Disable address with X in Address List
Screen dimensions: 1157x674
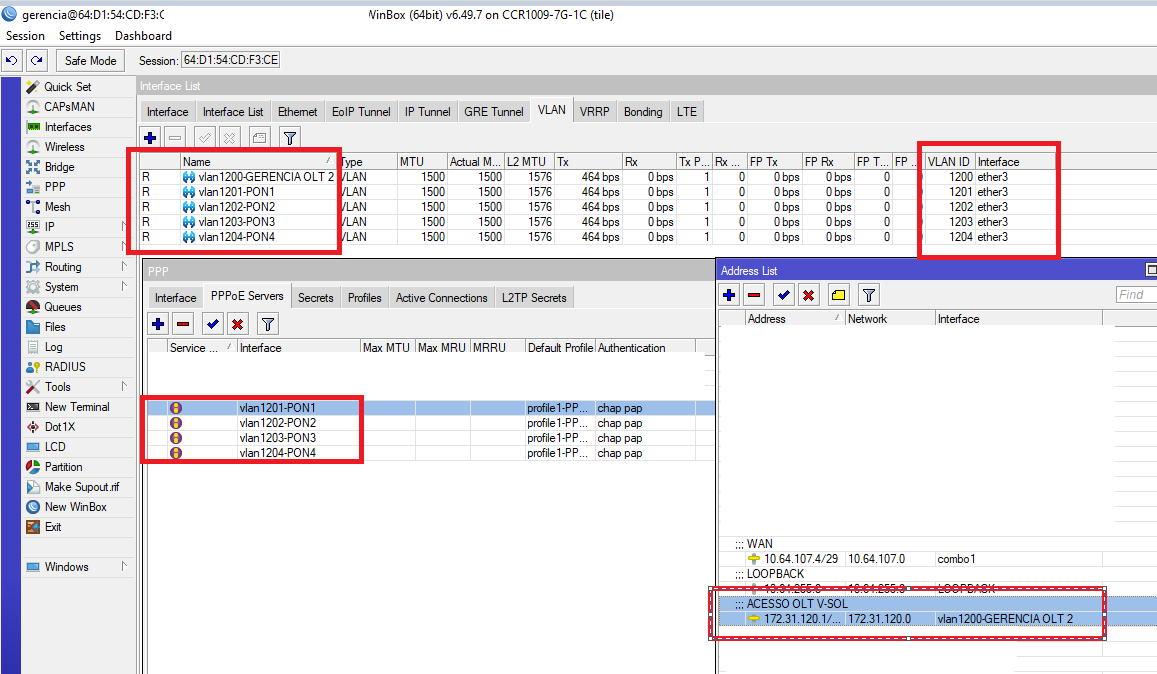tap(809, 295)
